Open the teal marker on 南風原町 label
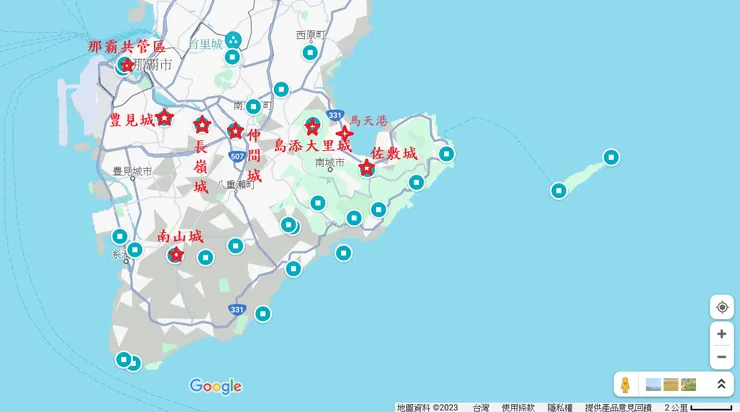This screenshot has height=412, width=740. (x=253, y=107)
